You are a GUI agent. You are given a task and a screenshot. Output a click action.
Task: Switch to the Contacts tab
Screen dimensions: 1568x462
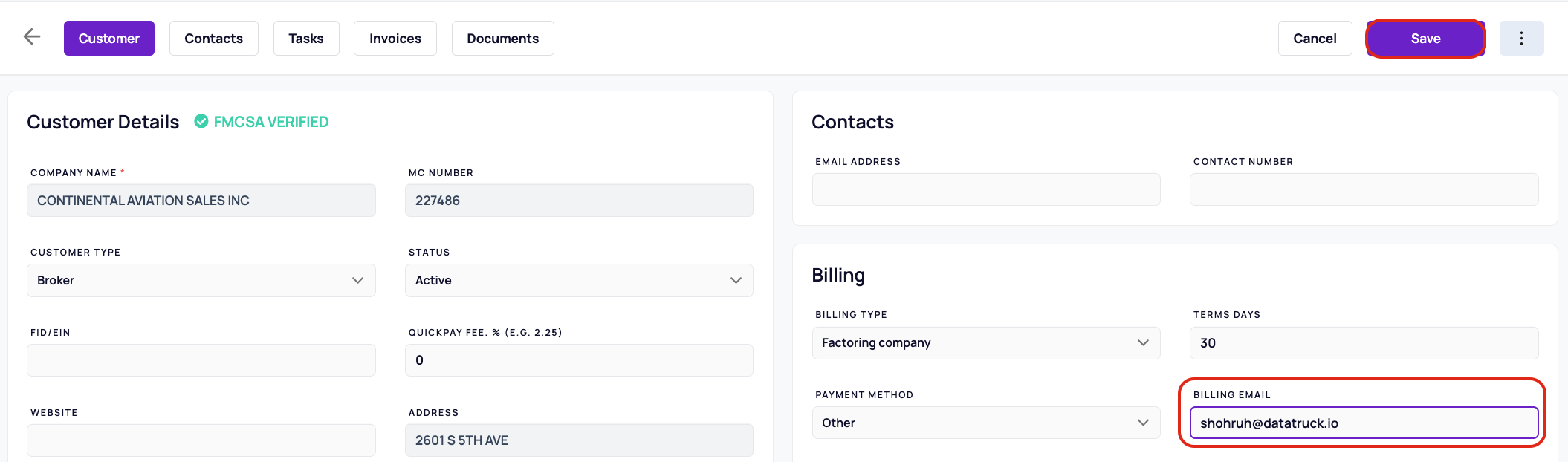pos(214,38)
